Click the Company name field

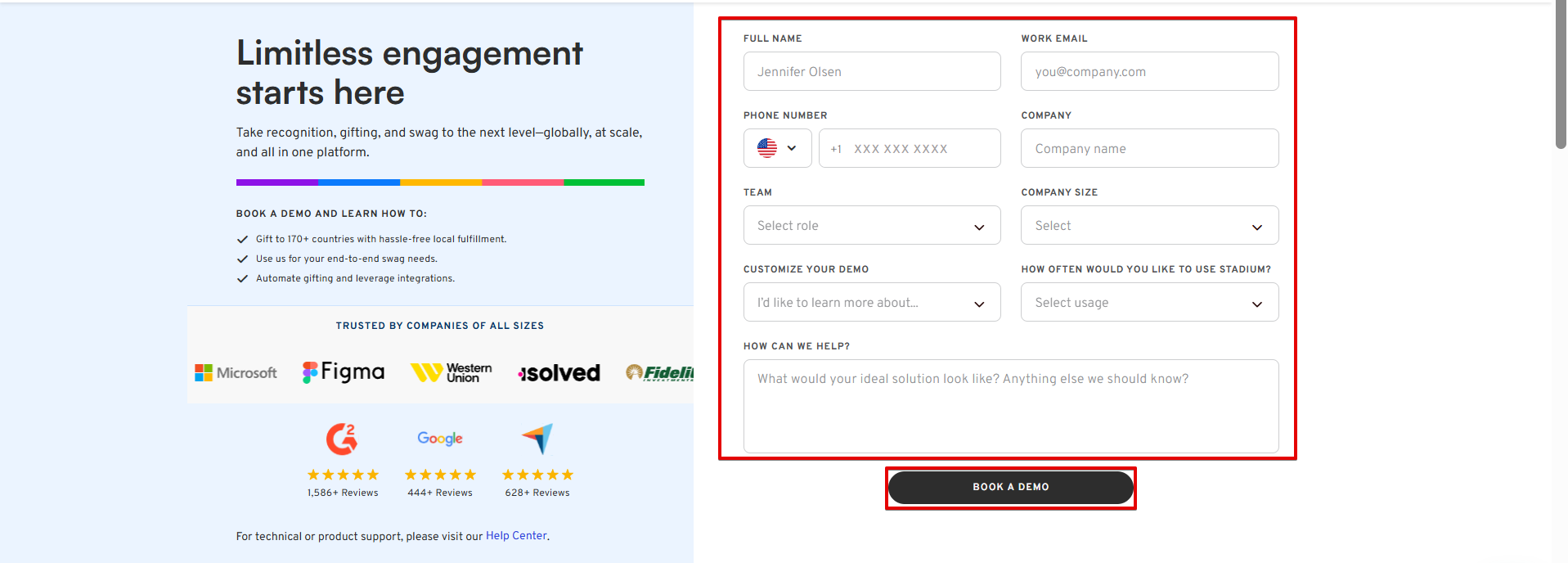point(1148,149)
